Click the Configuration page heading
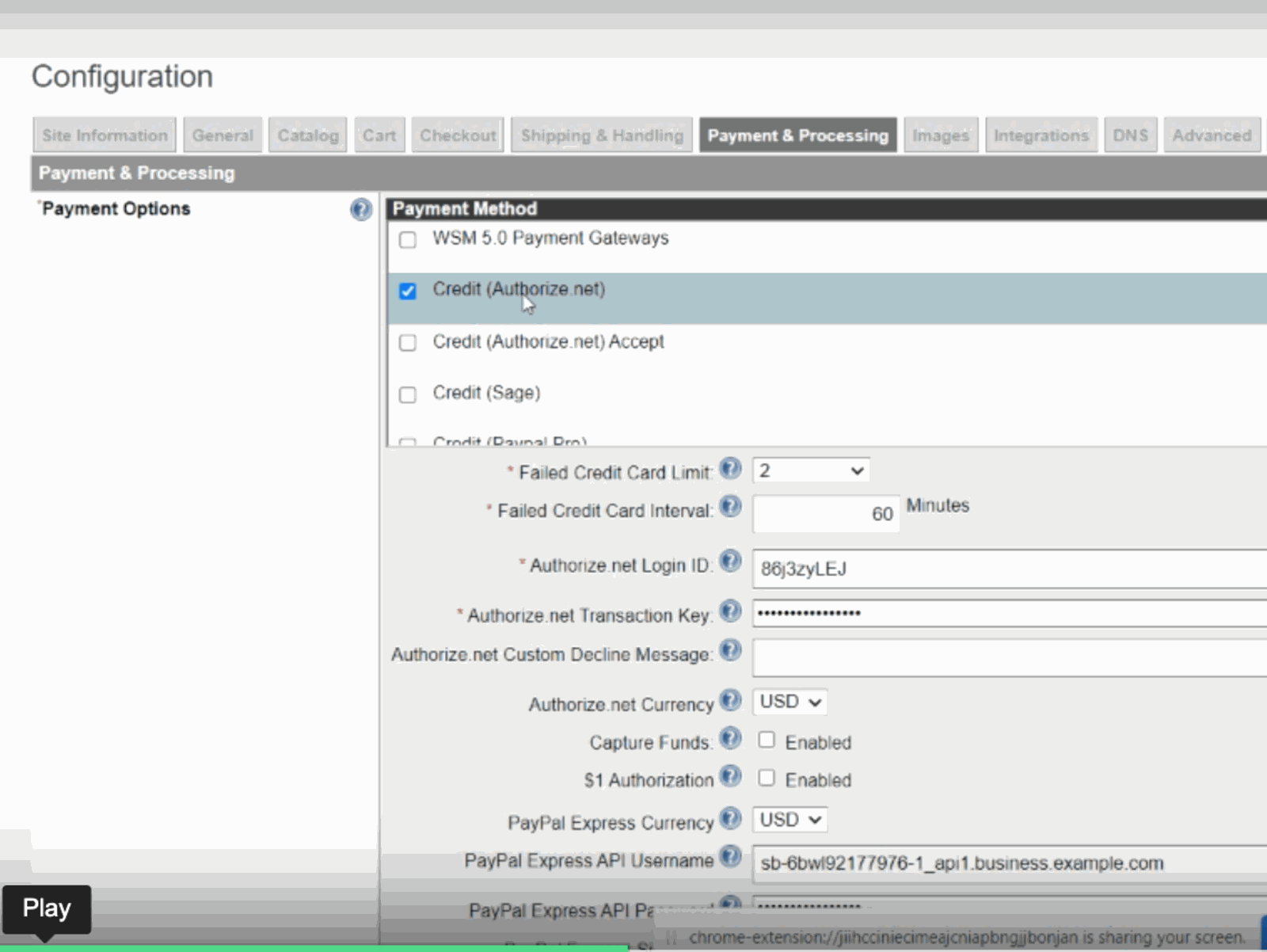This screenshot has width=1267, height=952. pyautogui.click(x=122, y=77)
